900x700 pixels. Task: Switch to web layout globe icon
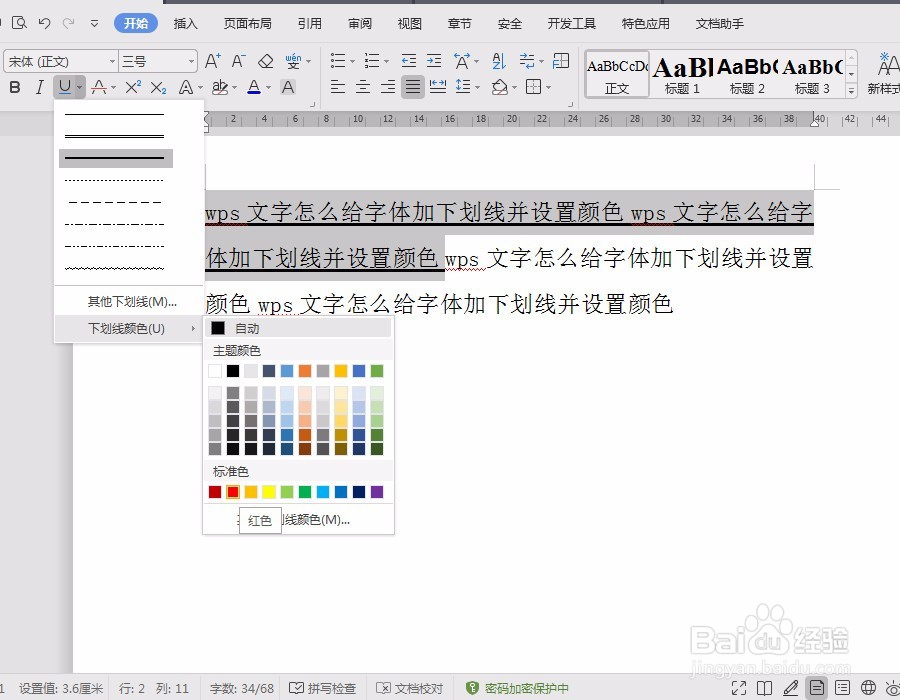pyautogui.click(x=868, y=688)
